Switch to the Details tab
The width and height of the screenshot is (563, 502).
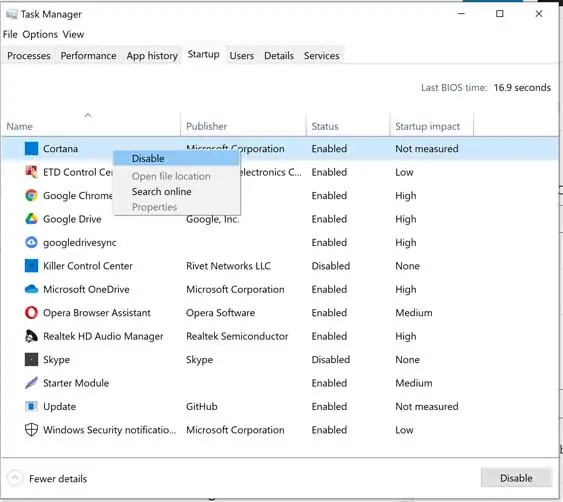coord(279,56)
